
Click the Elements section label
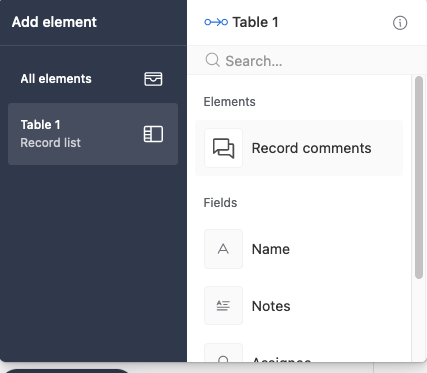click(x=229, y=102)
